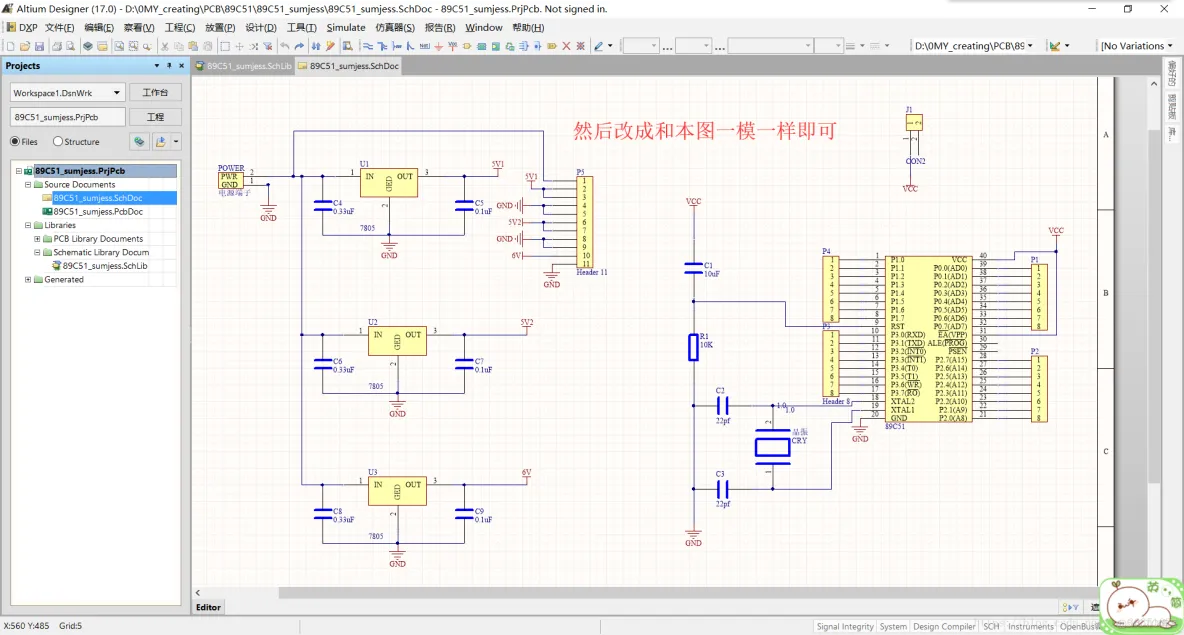Screen dimensions: 1184x635
Task: Click the Clear Filter funnel icon
Action: tap(267, 46)
